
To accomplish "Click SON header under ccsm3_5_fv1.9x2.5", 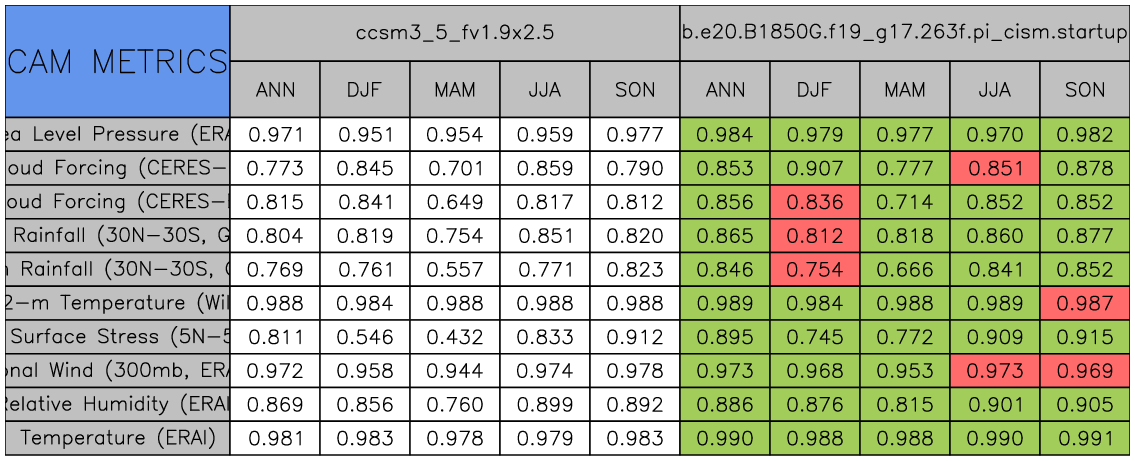I will (635, 89).
